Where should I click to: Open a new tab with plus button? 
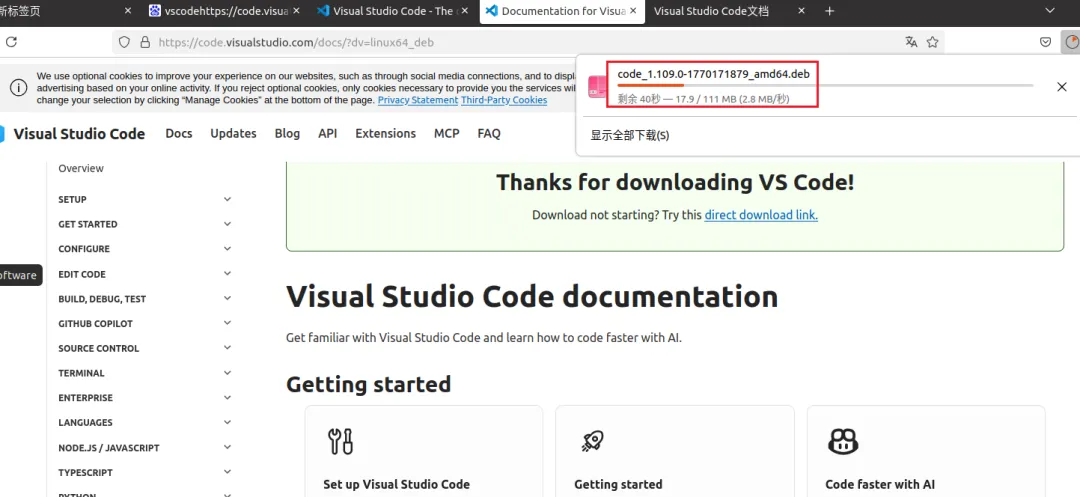coord(829,11)
